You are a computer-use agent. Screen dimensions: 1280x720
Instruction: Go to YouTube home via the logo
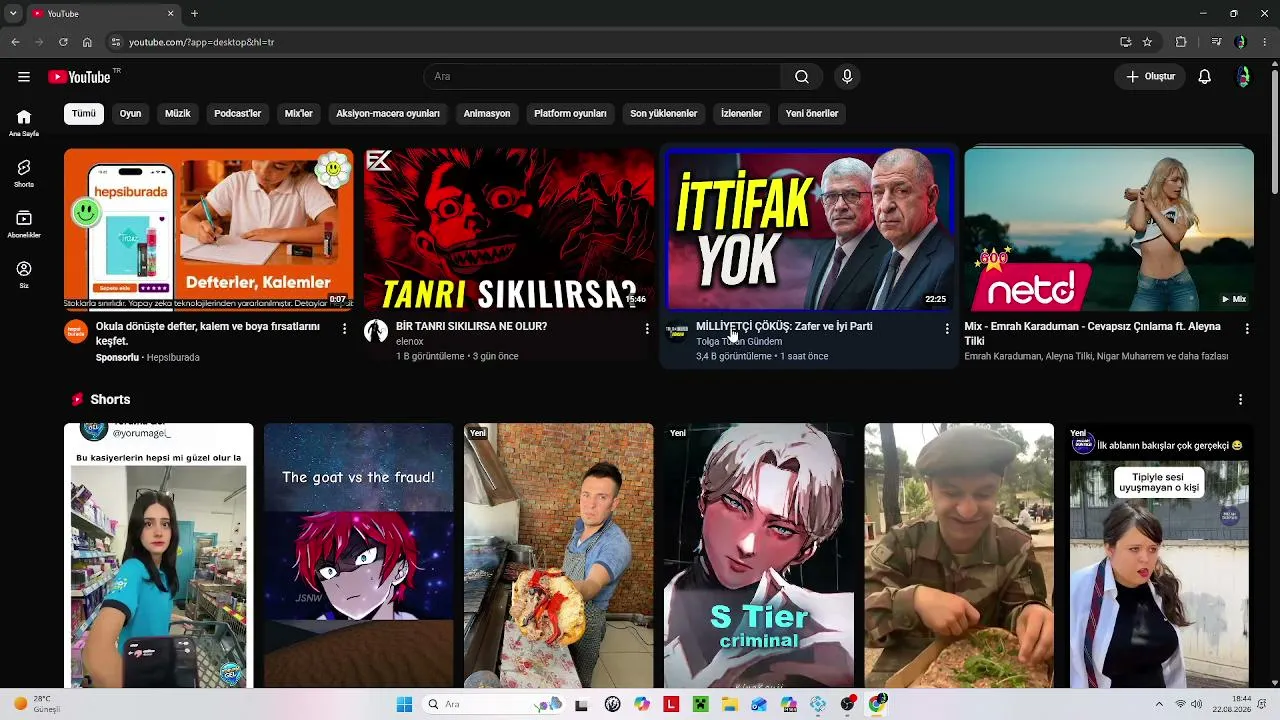pos(80,77)
